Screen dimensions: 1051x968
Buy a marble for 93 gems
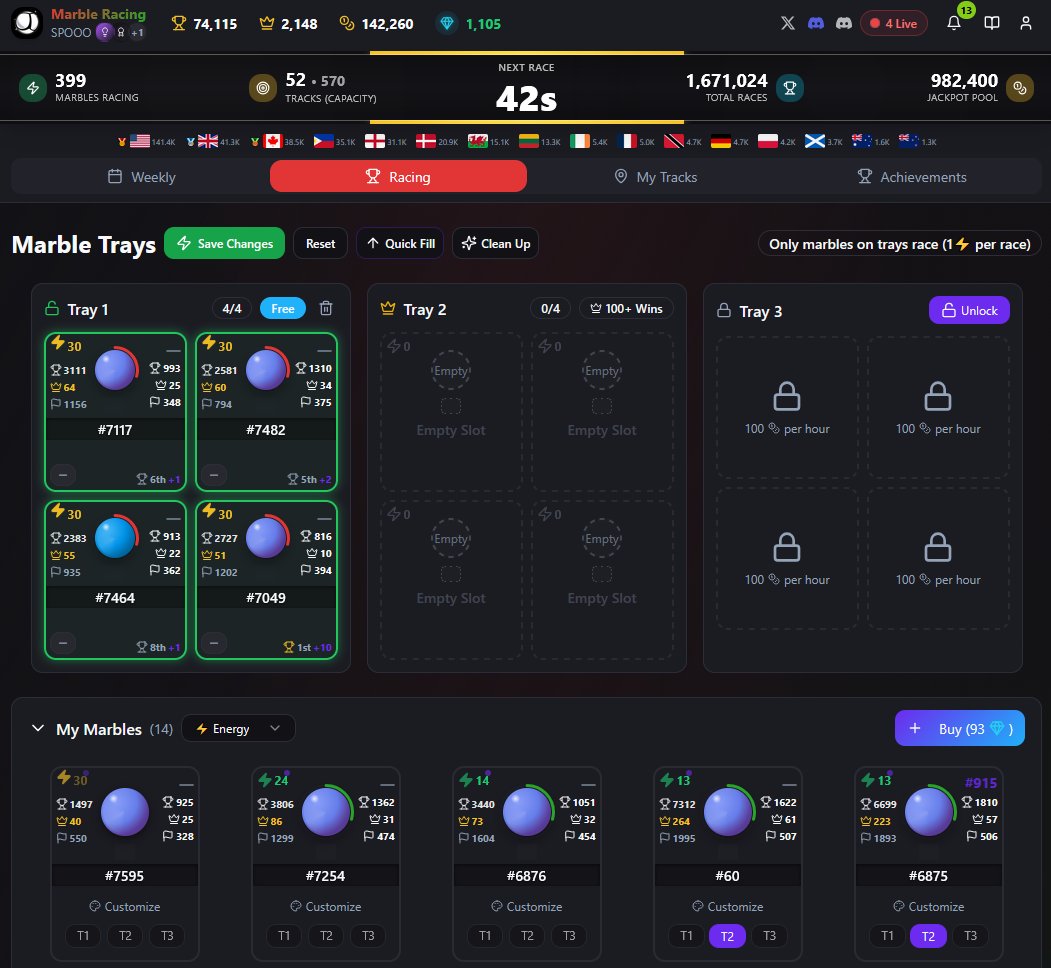[x=960, y=728]
